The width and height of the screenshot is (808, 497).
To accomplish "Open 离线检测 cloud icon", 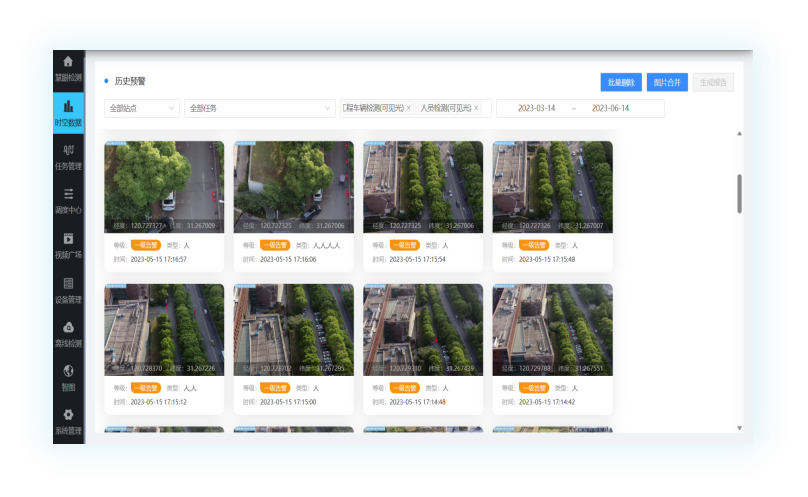I will tap(68, 327).
